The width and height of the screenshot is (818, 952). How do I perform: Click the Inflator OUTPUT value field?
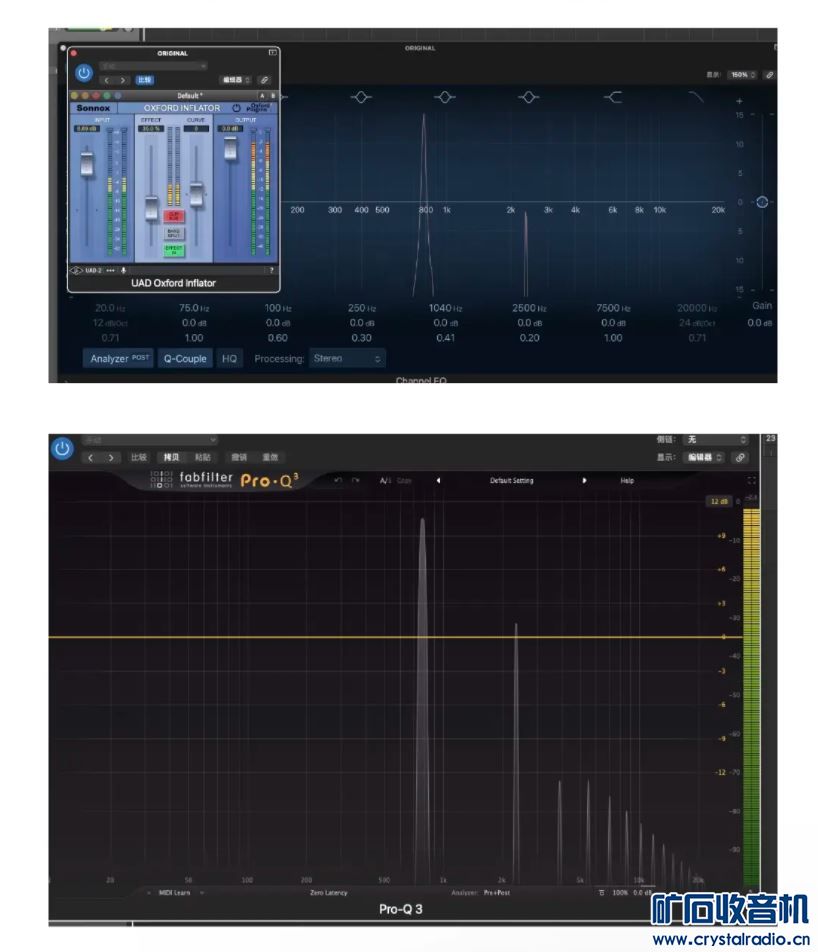230,129
